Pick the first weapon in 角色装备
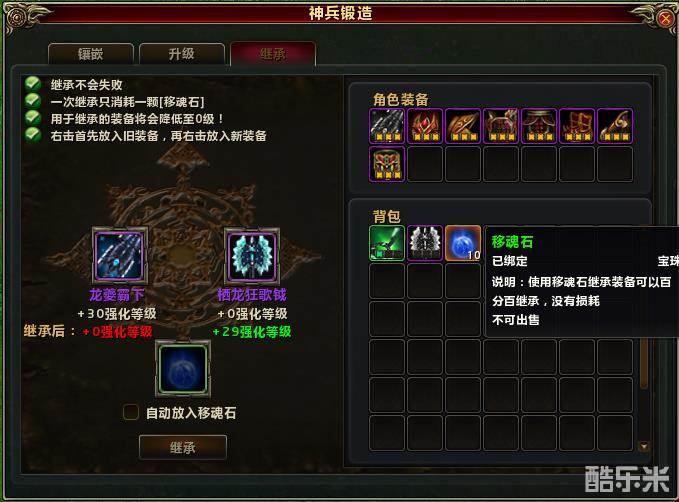The height and width of the screenshot is (502, 679). 387,126
